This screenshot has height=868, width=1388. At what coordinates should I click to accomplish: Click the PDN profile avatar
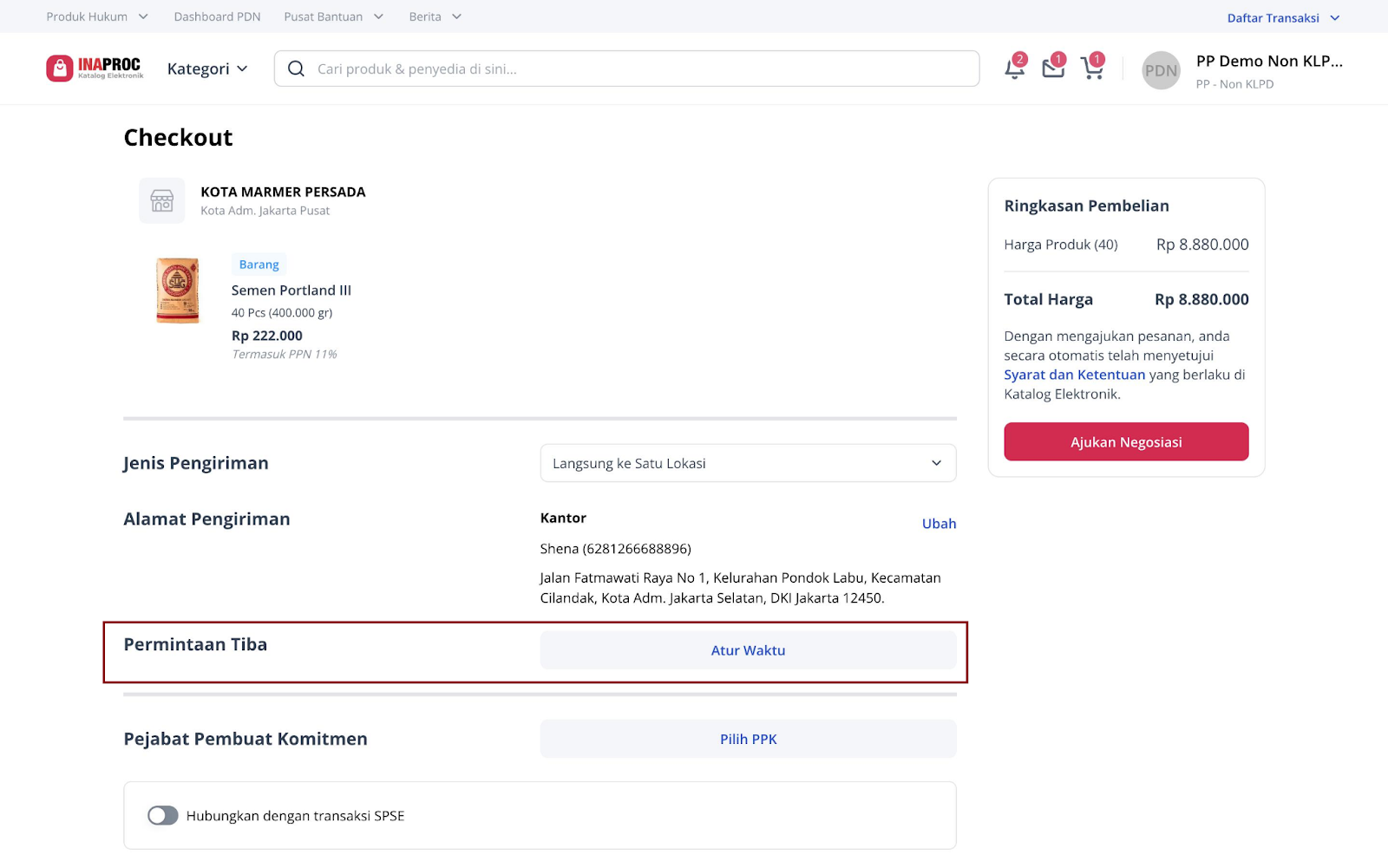coord(1161,70)
